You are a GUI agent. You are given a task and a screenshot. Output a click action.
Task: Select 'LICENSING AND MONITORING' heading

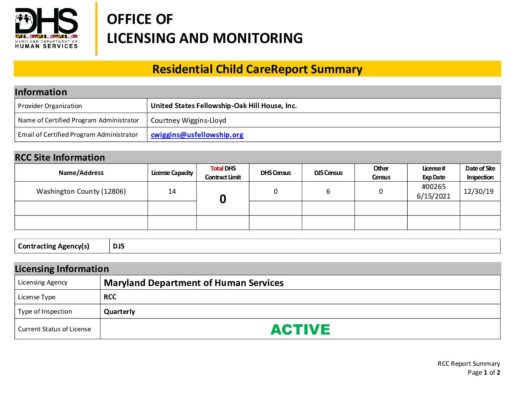205,38
